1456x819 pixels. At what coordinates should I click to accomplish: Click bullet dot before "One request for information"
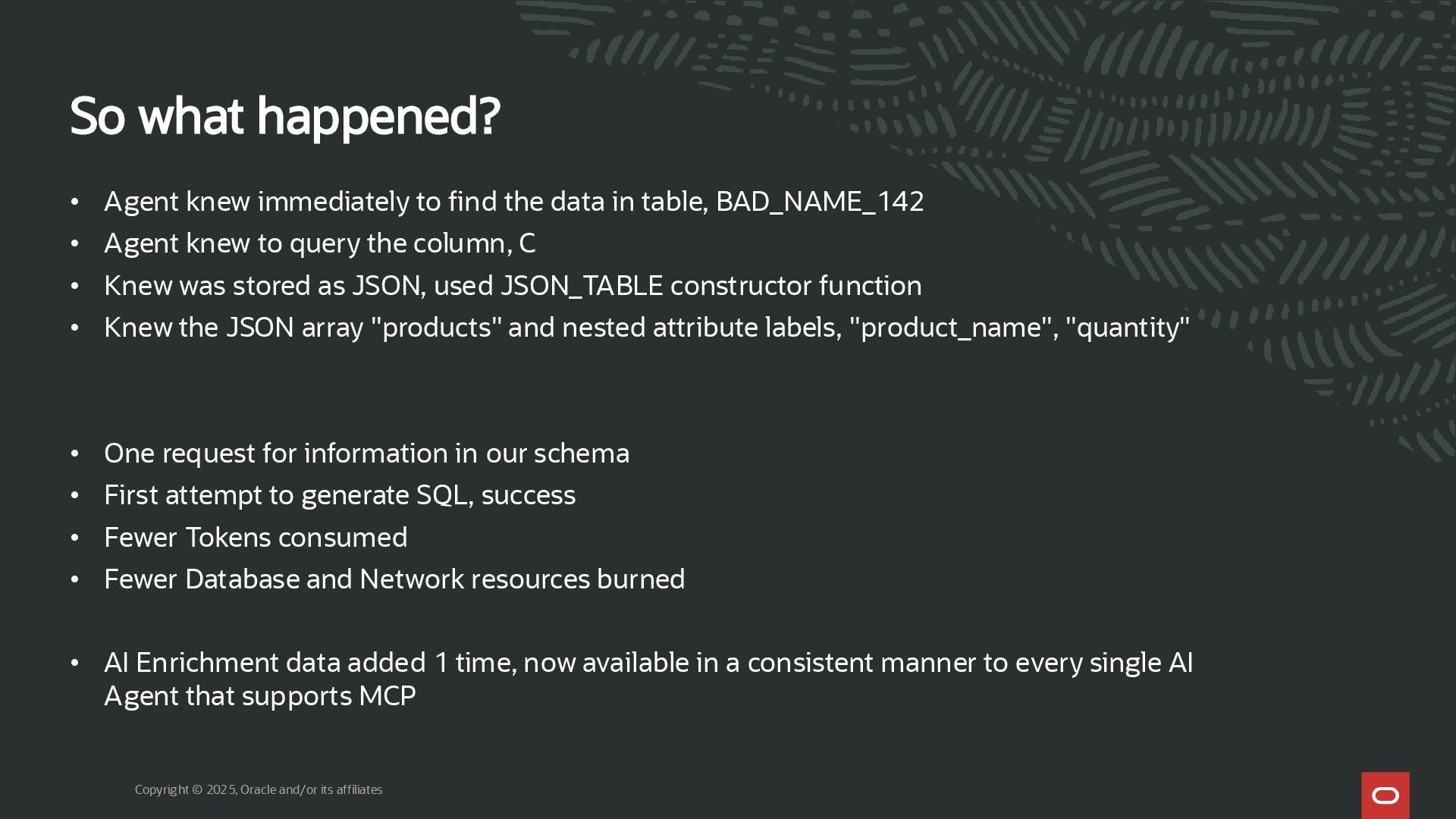(74, 453)
